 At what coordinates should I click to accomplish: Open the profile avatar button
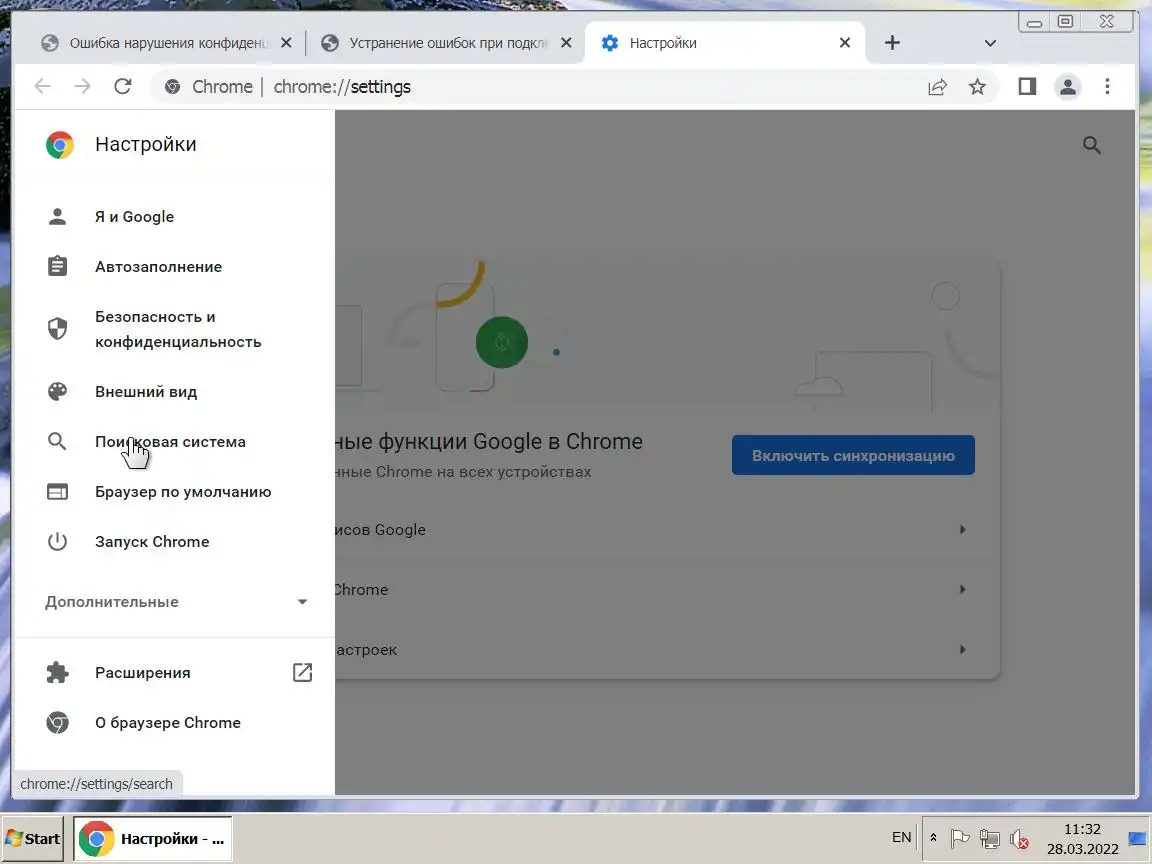[x=1068, y=87]
